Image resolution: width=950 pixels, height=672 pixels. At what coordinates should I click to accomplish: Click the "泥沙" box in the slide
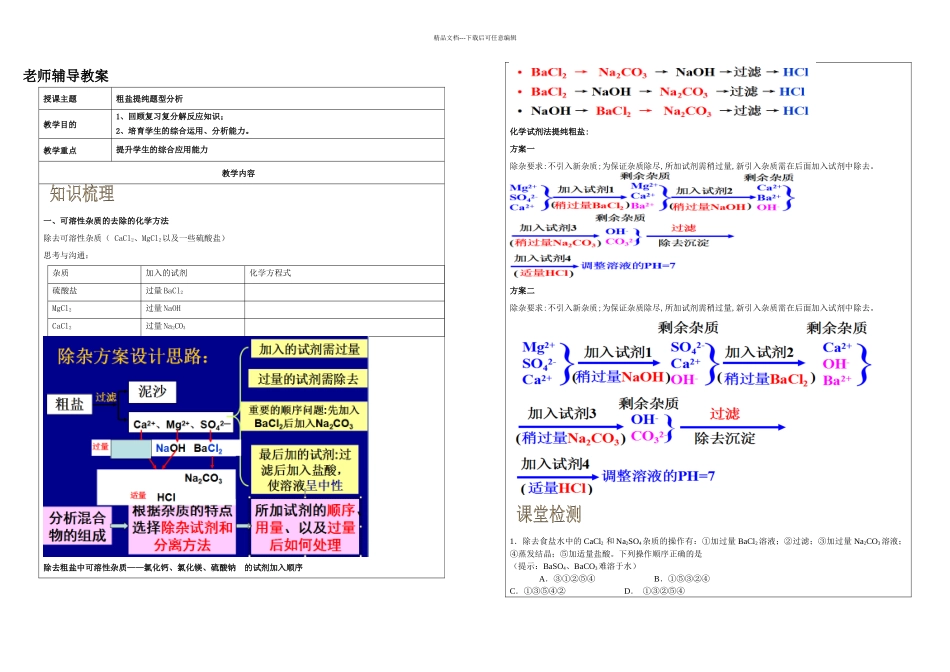click(x=153, y=391)
